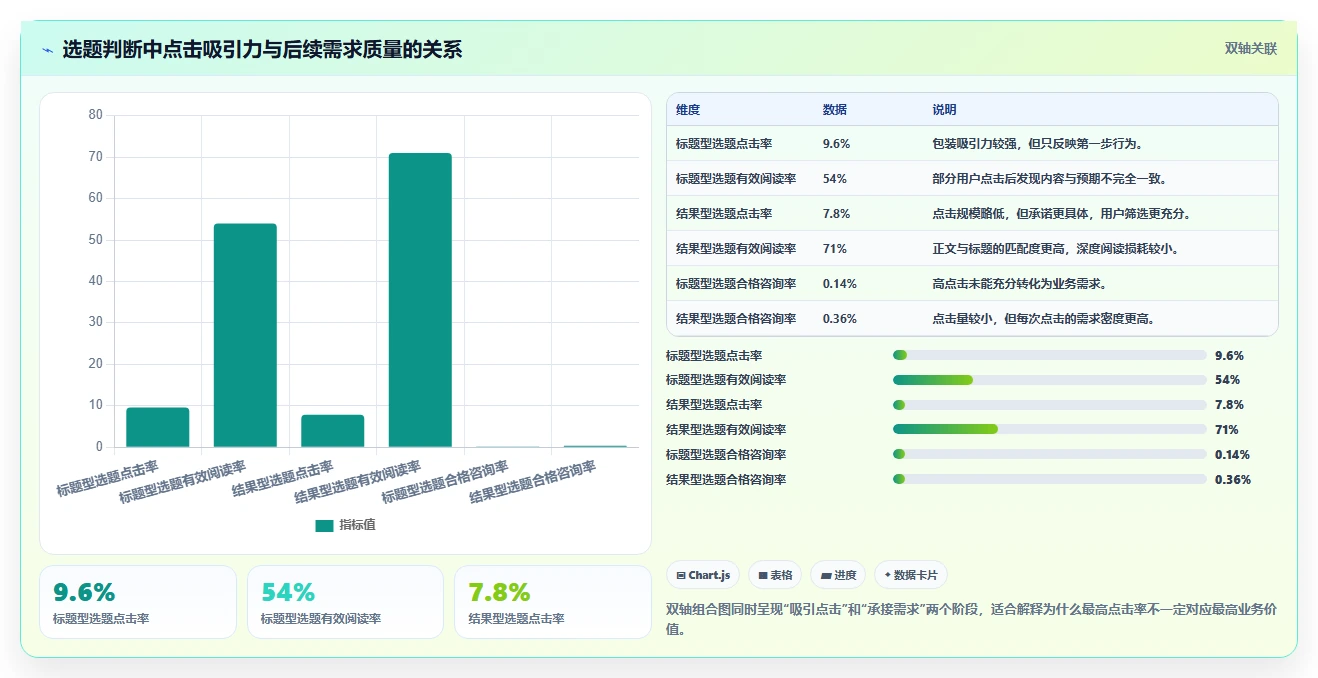
Task: Open the 9.6% 标题型选题点击率 summary card
Action: click(x=138, y=602)
